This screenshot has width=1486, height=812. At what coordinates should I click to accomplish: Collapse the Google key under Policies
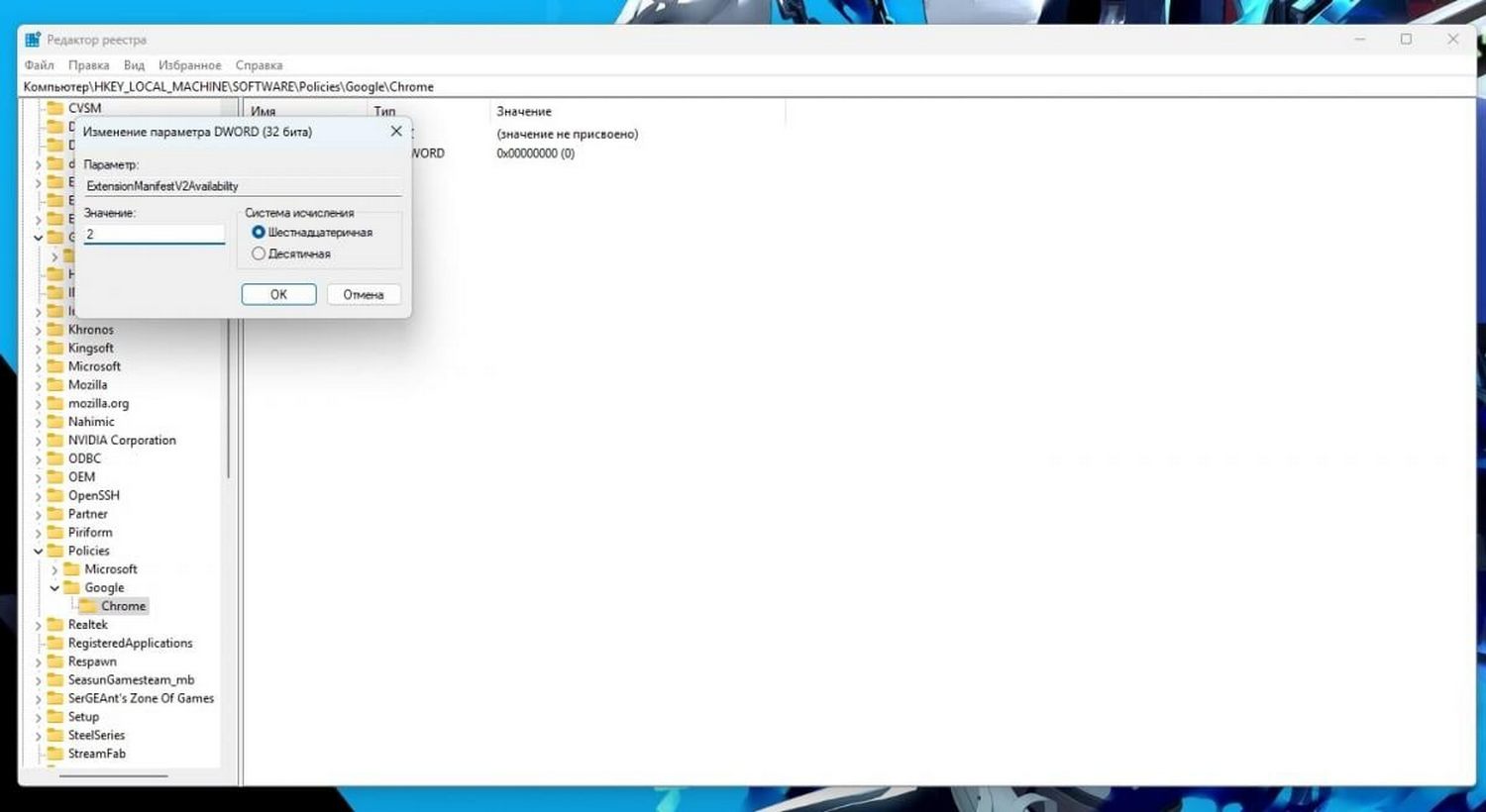(54, 588)
